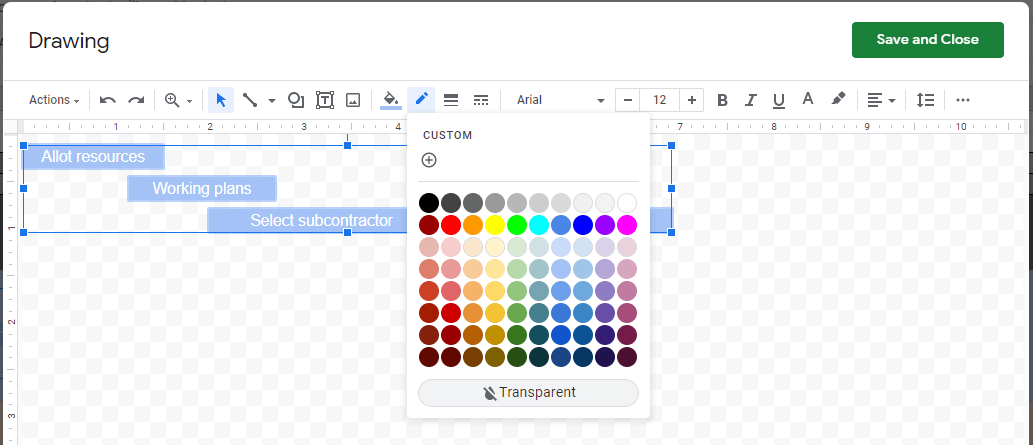Select the Text box tool

pos(325,100)
